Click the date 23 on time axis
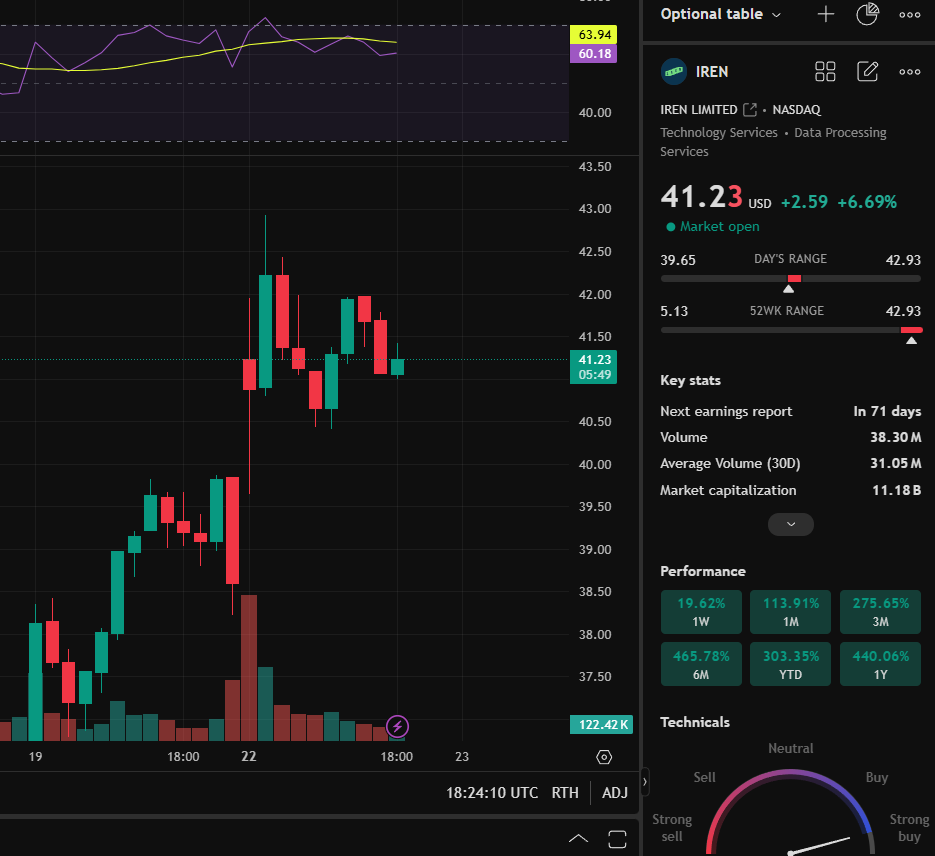The width and height of the screenshot is (935, 856). [462, 757]
